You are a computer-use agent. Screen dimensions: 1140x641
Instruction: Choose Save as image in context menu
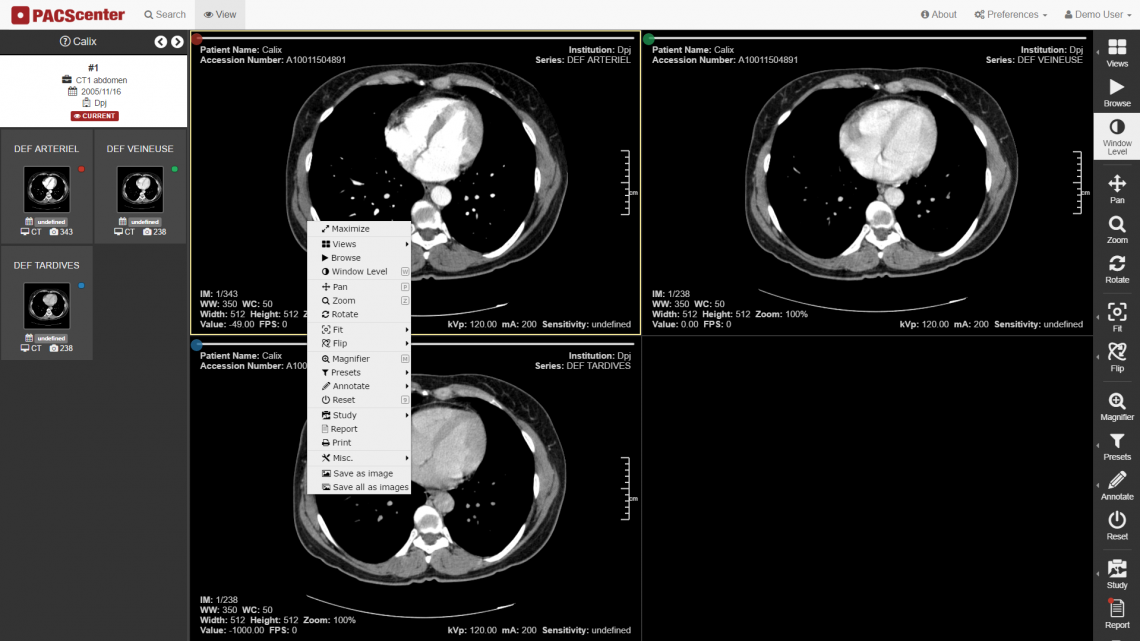[x=359, y=473]
